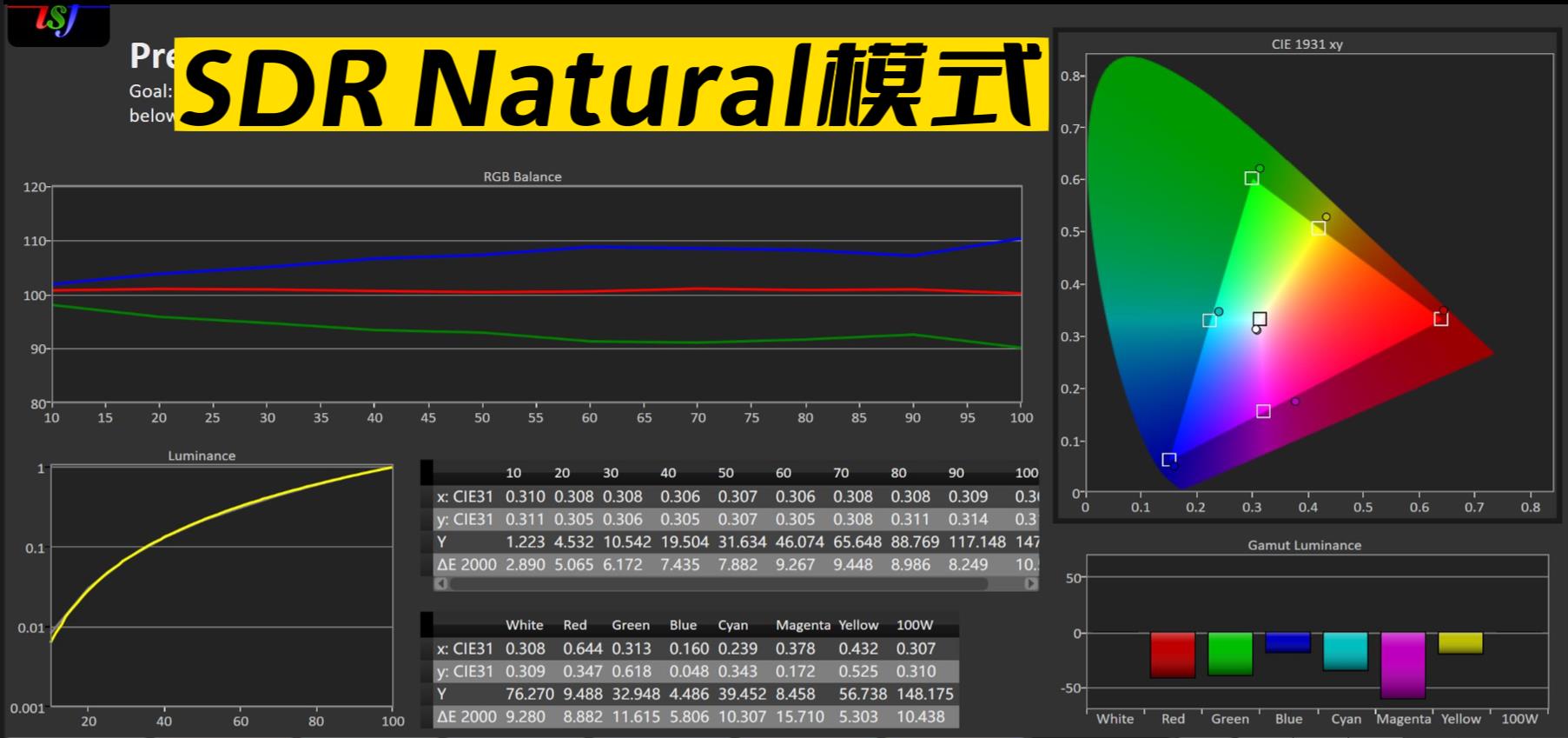Click the grayscale table's left scroll arrow
The image size is (1568, 738).
coord(440,584)
